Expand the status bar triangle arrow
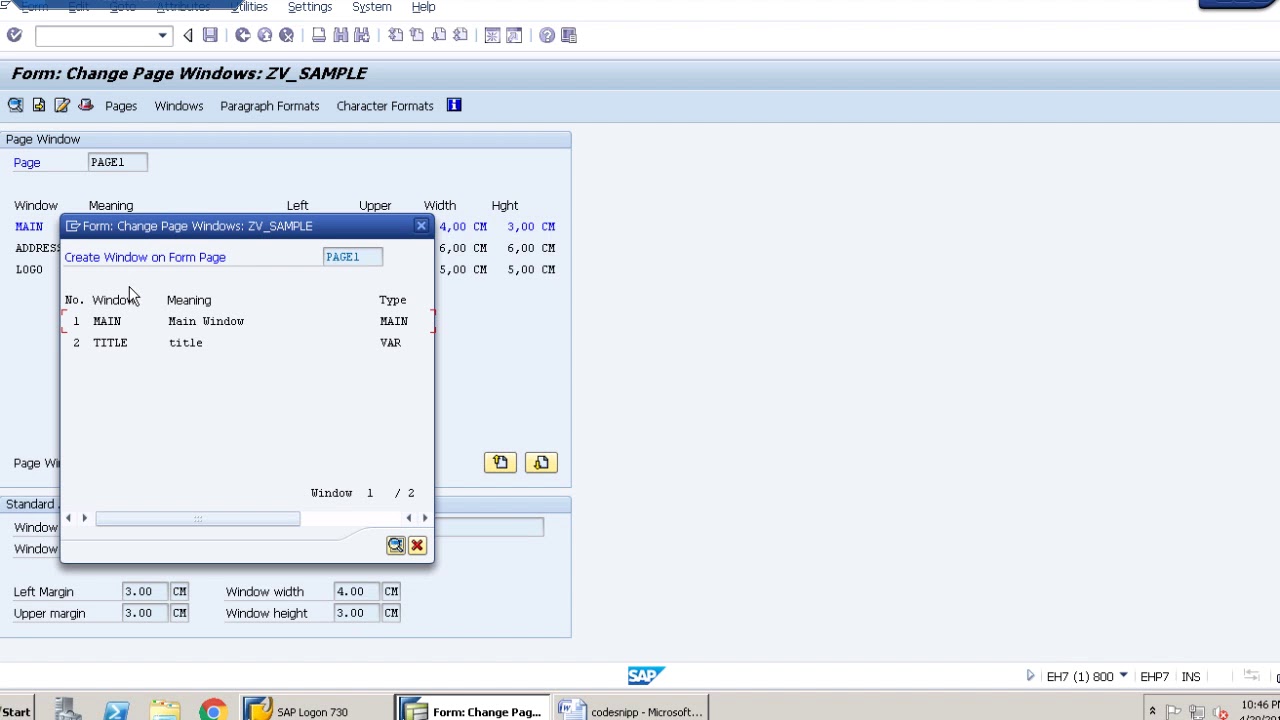 point(1030,676)
